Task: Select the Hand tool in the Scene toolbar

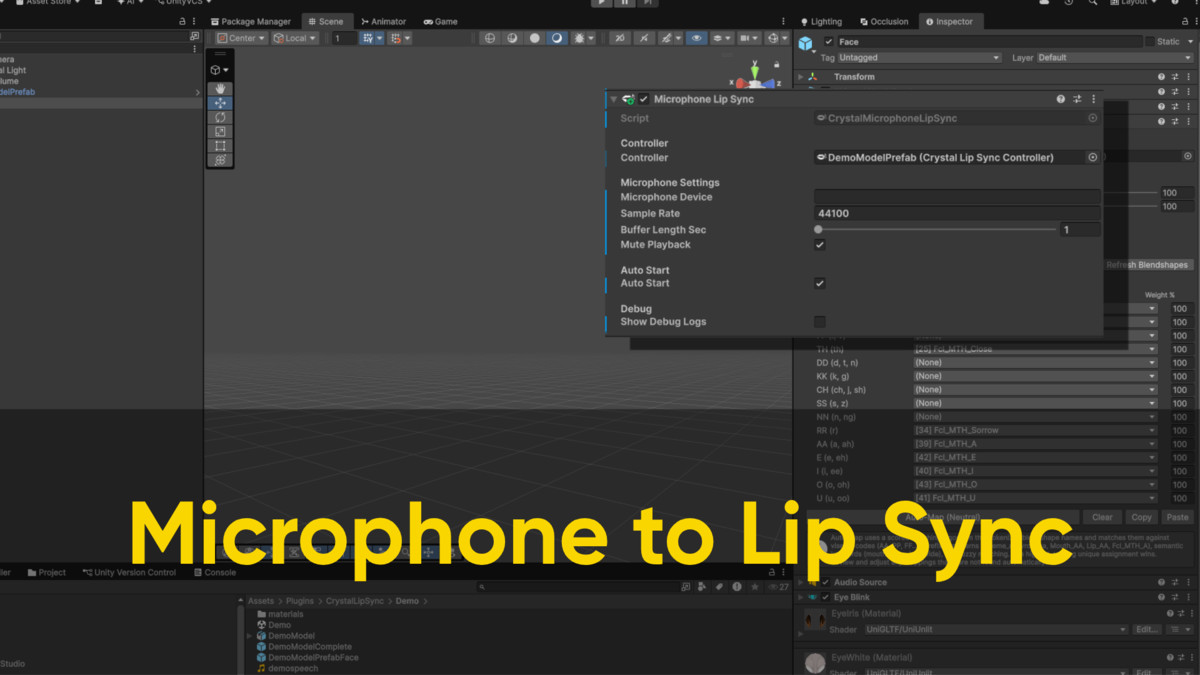Action: tap(221, 87)
